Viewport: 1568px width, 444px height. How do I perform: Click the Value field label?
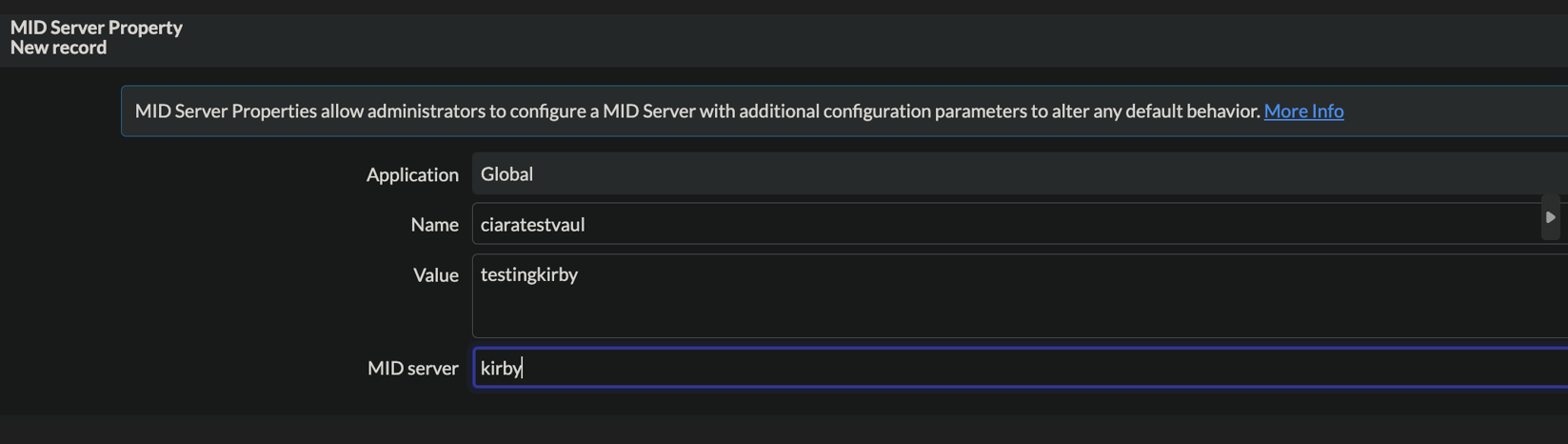click(435, 275)
